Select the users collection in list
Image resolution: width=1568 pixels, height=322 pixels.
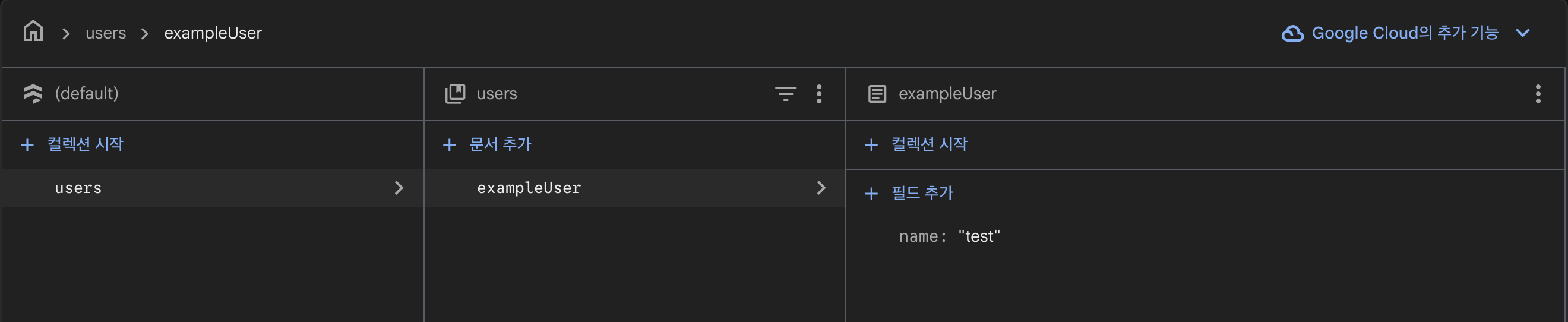click(x=78, y=188)
